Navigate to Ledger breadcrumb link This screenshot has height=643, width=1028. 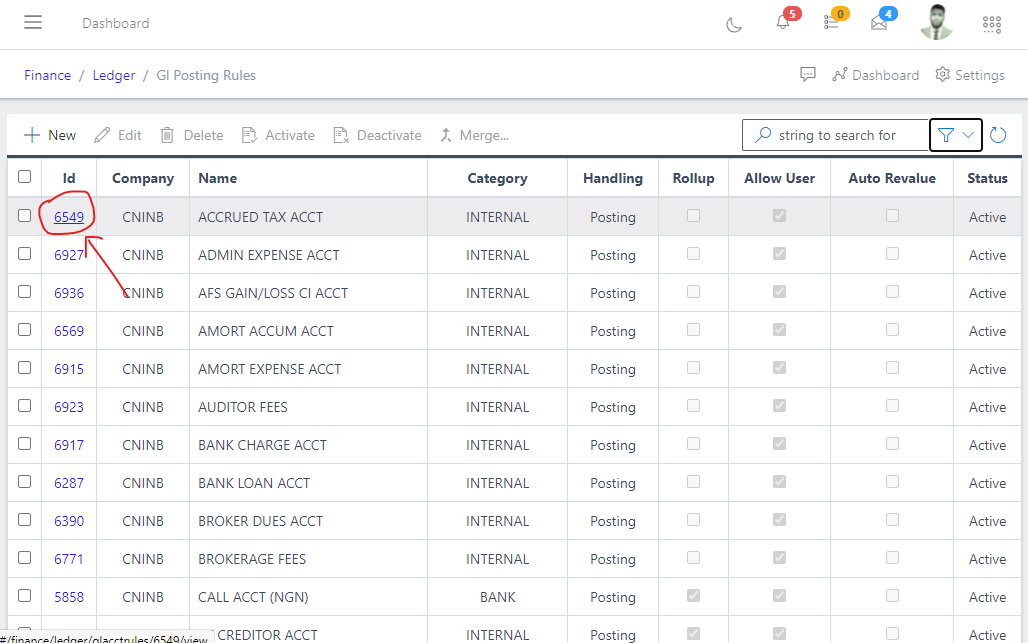click(113, 75)
